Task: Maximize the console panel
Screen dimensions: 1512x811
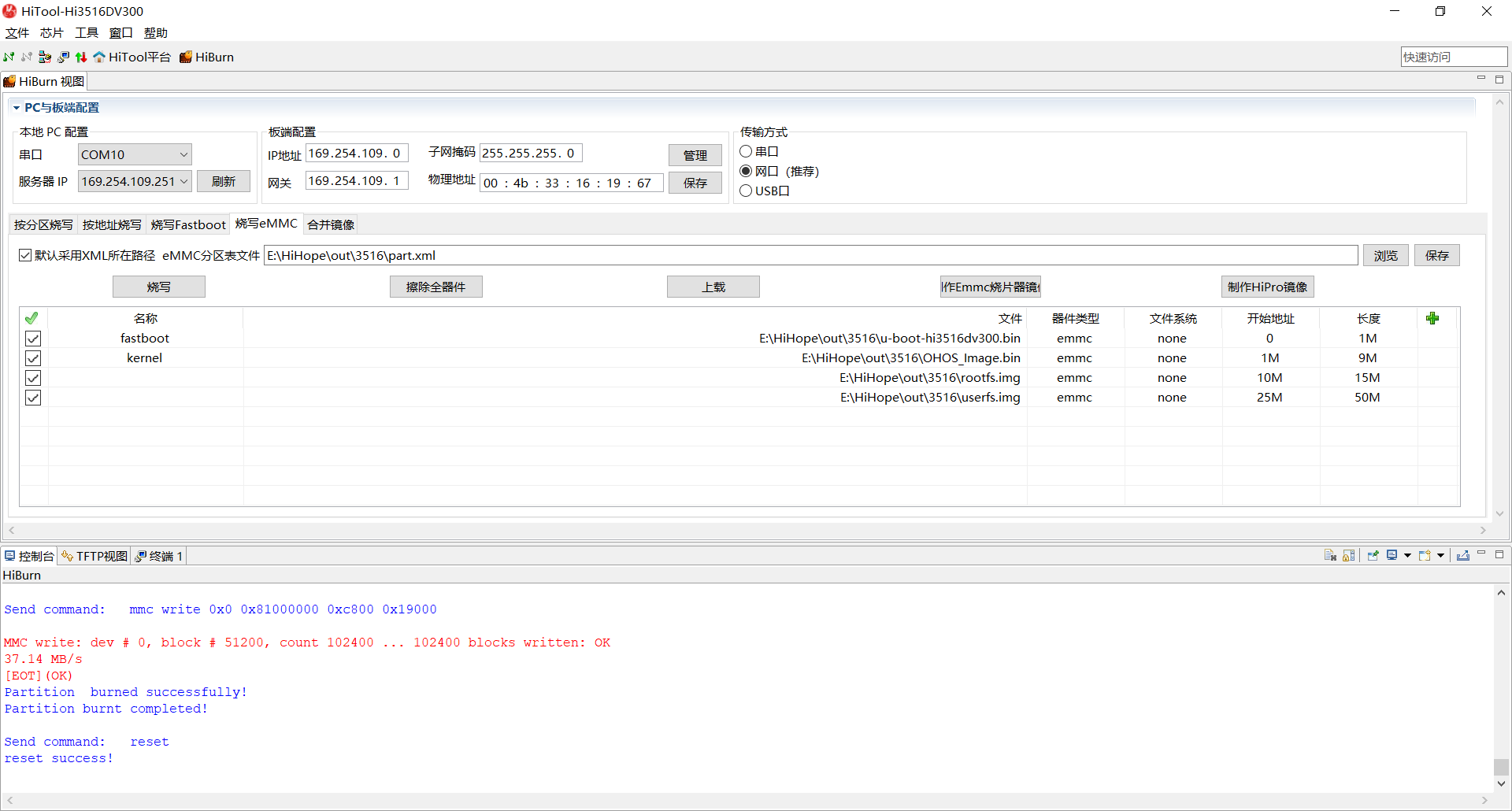Action: [1499, 554]
